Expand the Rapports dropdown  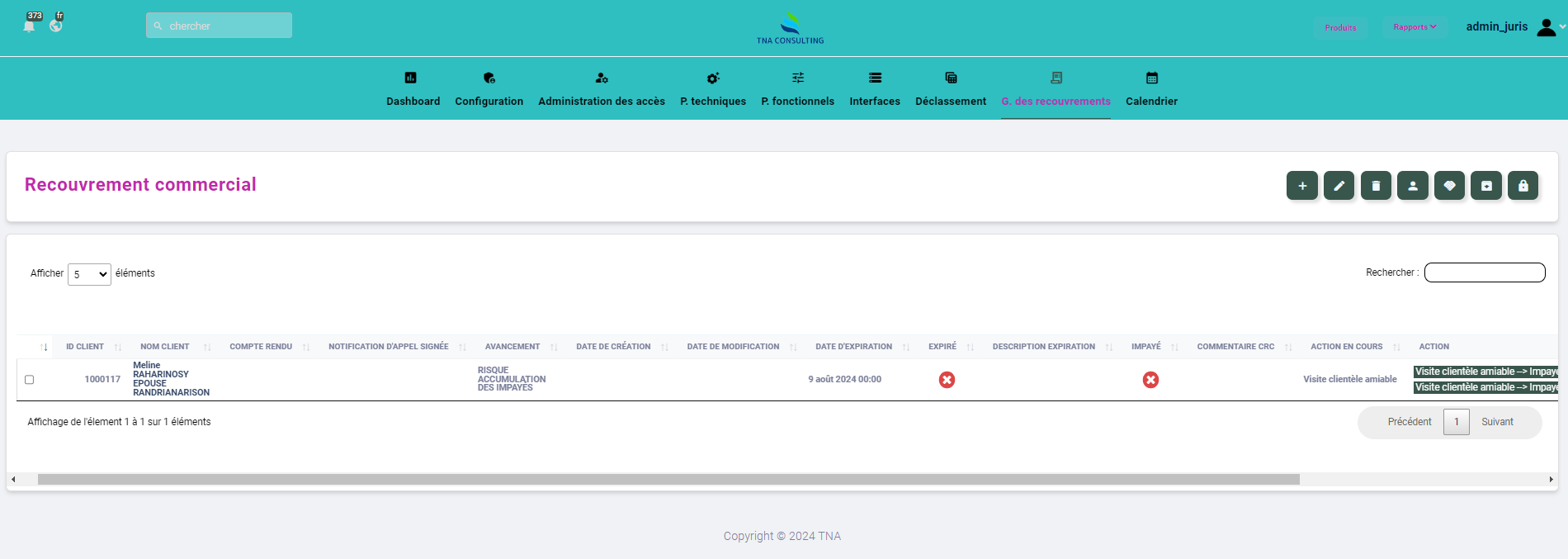pyautogui.click(x=1415, y=27)
